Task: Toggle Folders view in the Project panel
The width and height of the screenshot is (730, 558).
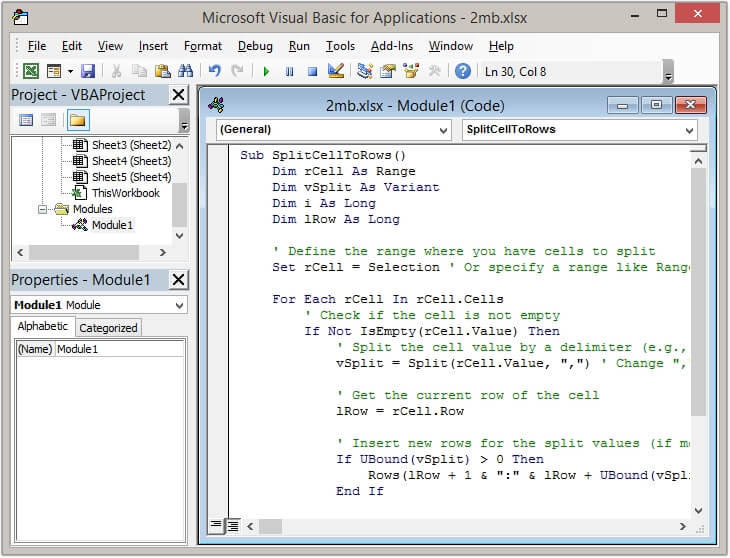Action: click(77, 120)
